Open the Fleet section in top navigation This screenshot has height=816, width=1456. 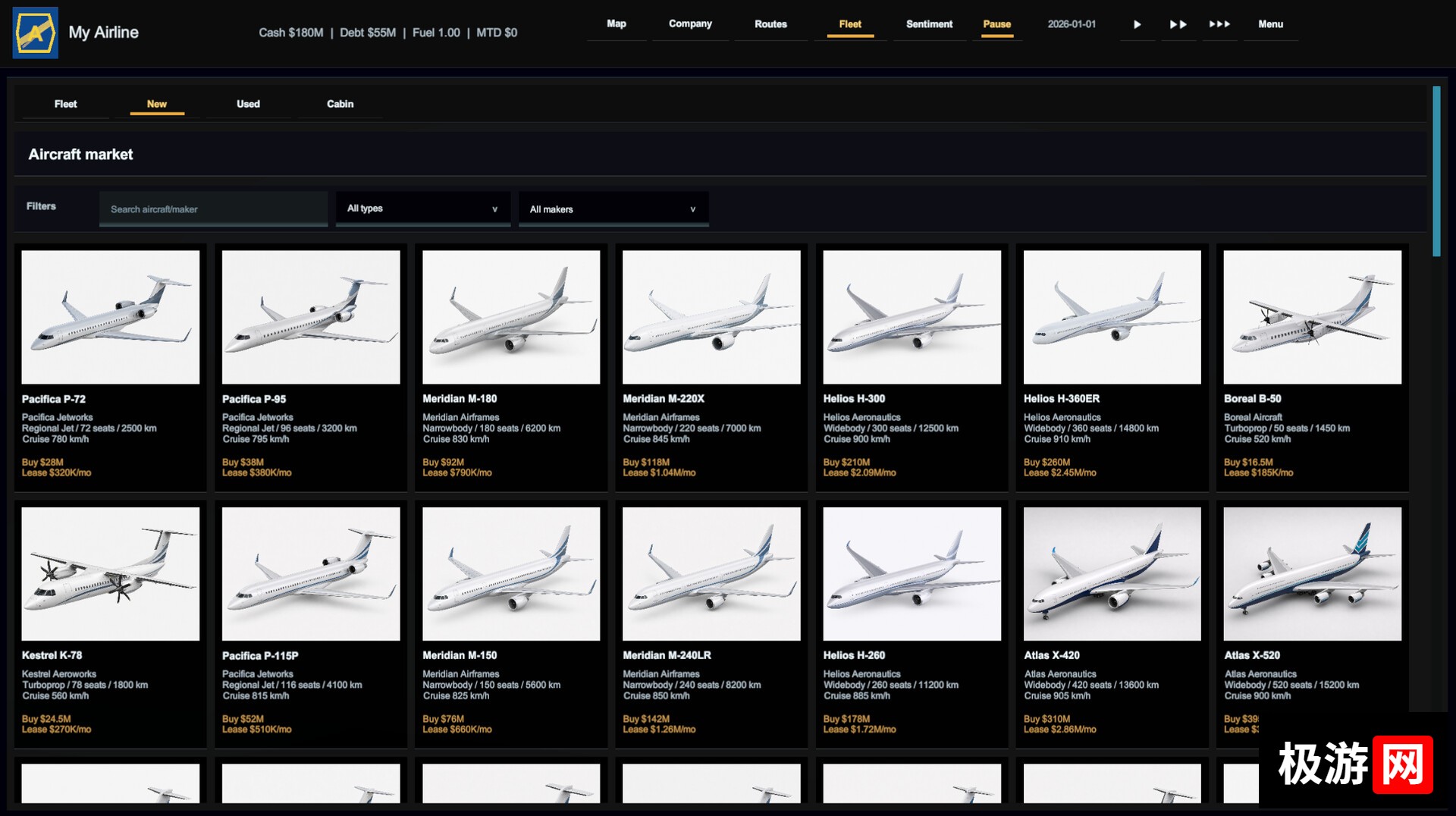click(850, 24)
